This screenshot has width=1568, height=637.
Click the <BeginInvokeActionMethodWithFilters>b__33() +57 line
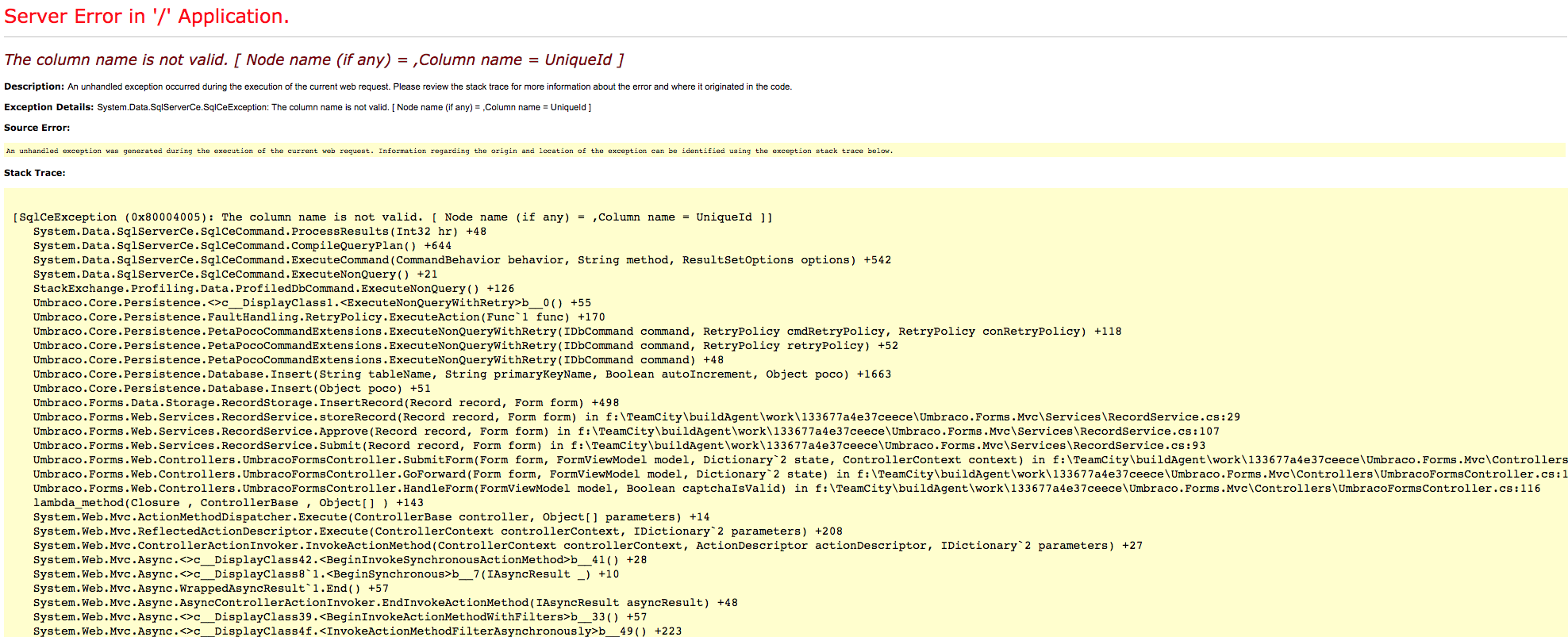coord(340,617)
